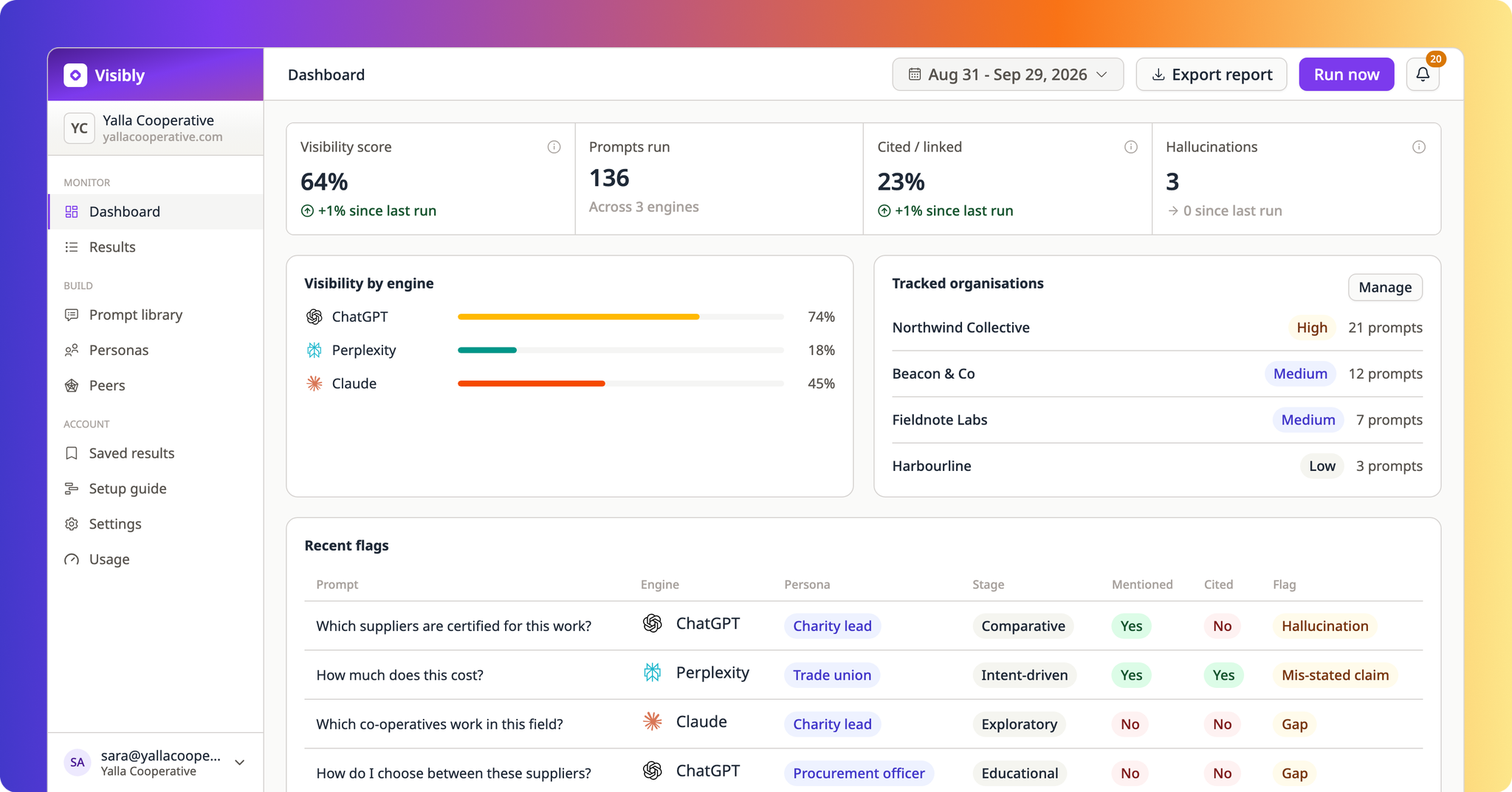1512x792 pixels.
Task: Open prompt "How much does this cost?"
Action: point(399,675)
